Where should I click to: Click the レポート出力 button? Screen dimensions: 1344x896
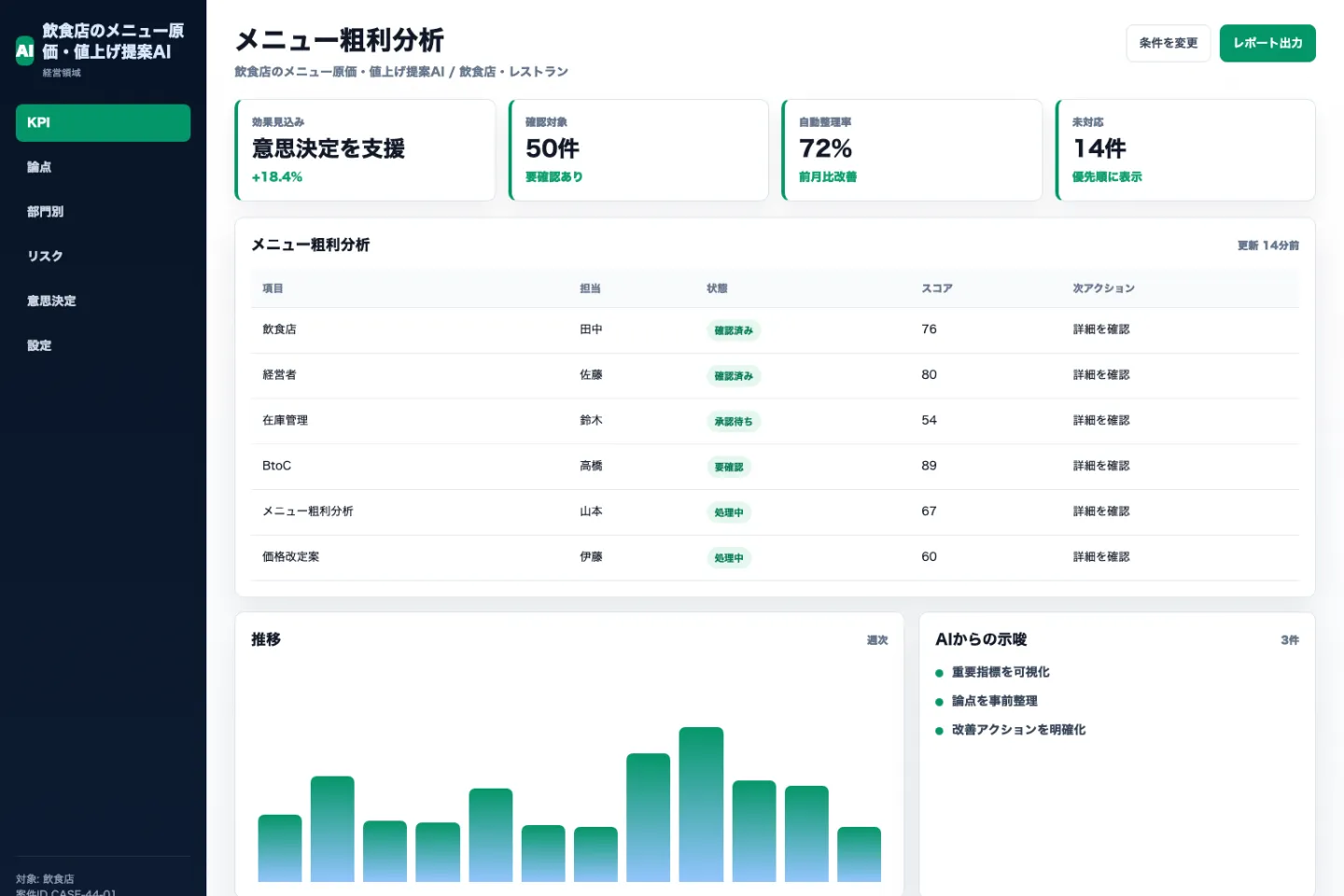pos(1267,43)
